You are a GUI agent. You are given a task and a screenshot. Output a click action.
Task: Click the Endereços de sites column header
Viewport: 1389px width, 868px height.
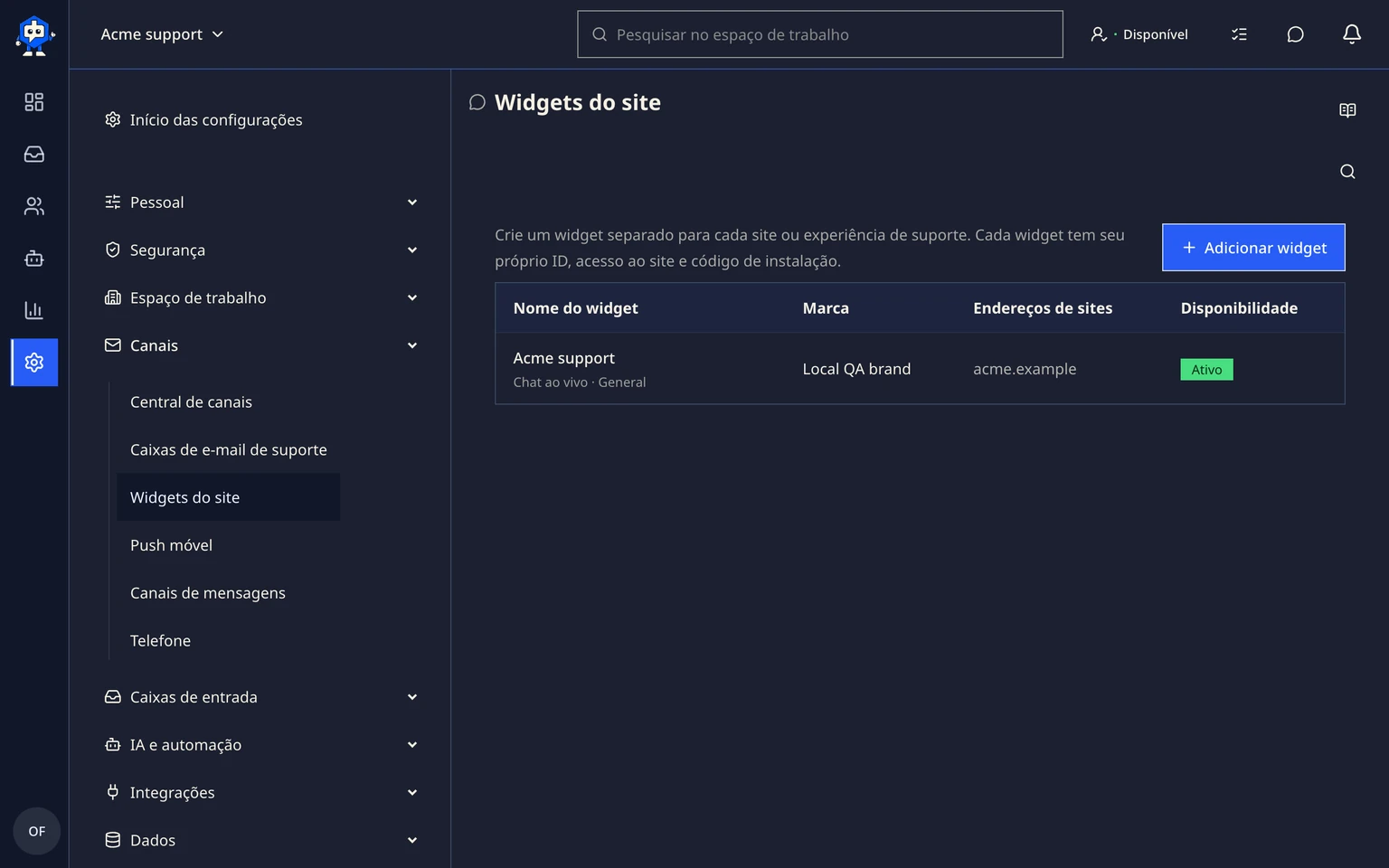1043,308
